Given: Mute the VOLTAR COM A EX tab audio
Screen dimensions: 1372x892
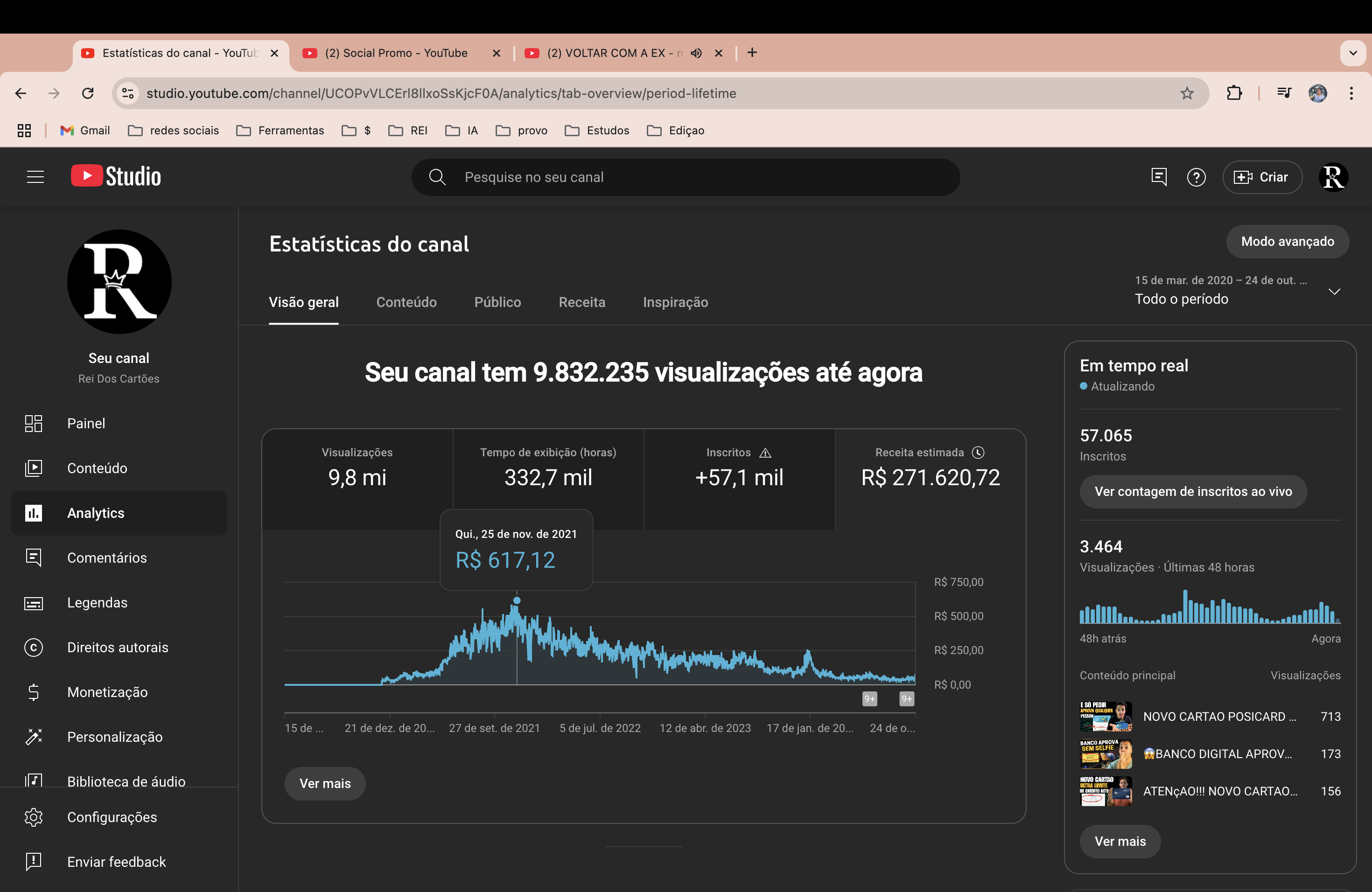Looking at the screenshot, I should [x=696, y=53].
